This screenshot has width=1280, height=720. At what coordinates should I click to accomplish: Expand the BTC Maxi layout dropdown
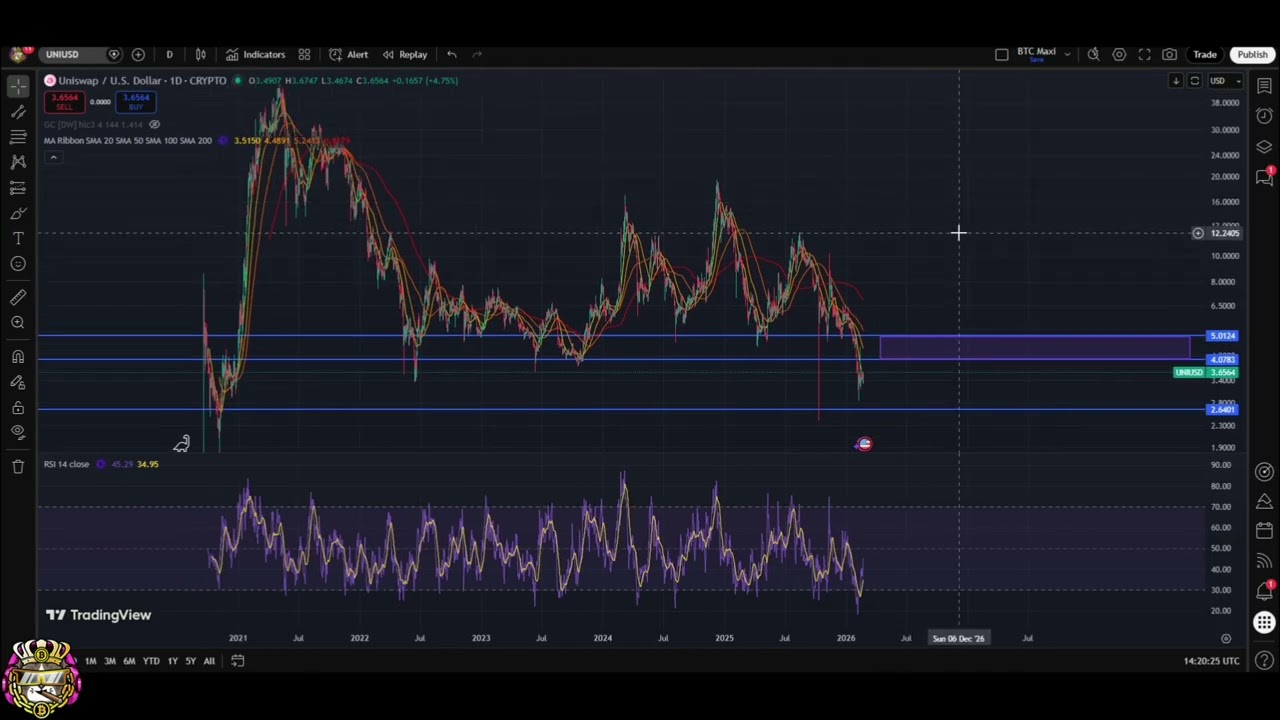point(1067,54)
